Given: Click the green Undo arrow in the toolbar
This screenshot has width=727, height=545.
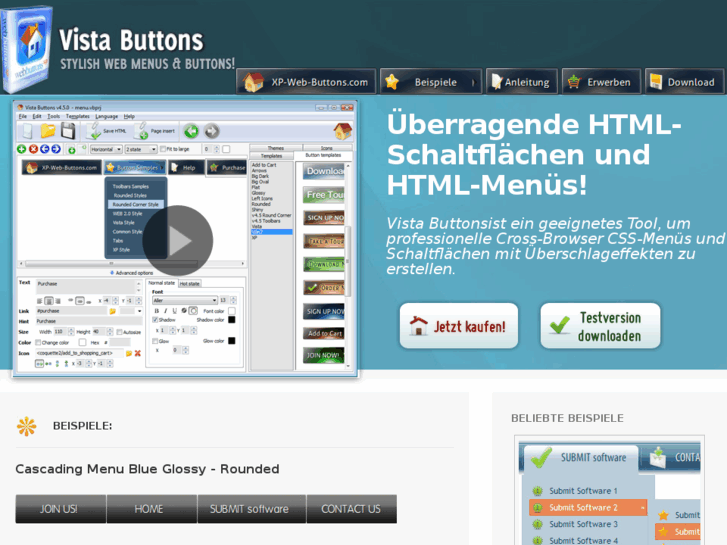Looking at the screenshot, I should click(x=191, y=131).
